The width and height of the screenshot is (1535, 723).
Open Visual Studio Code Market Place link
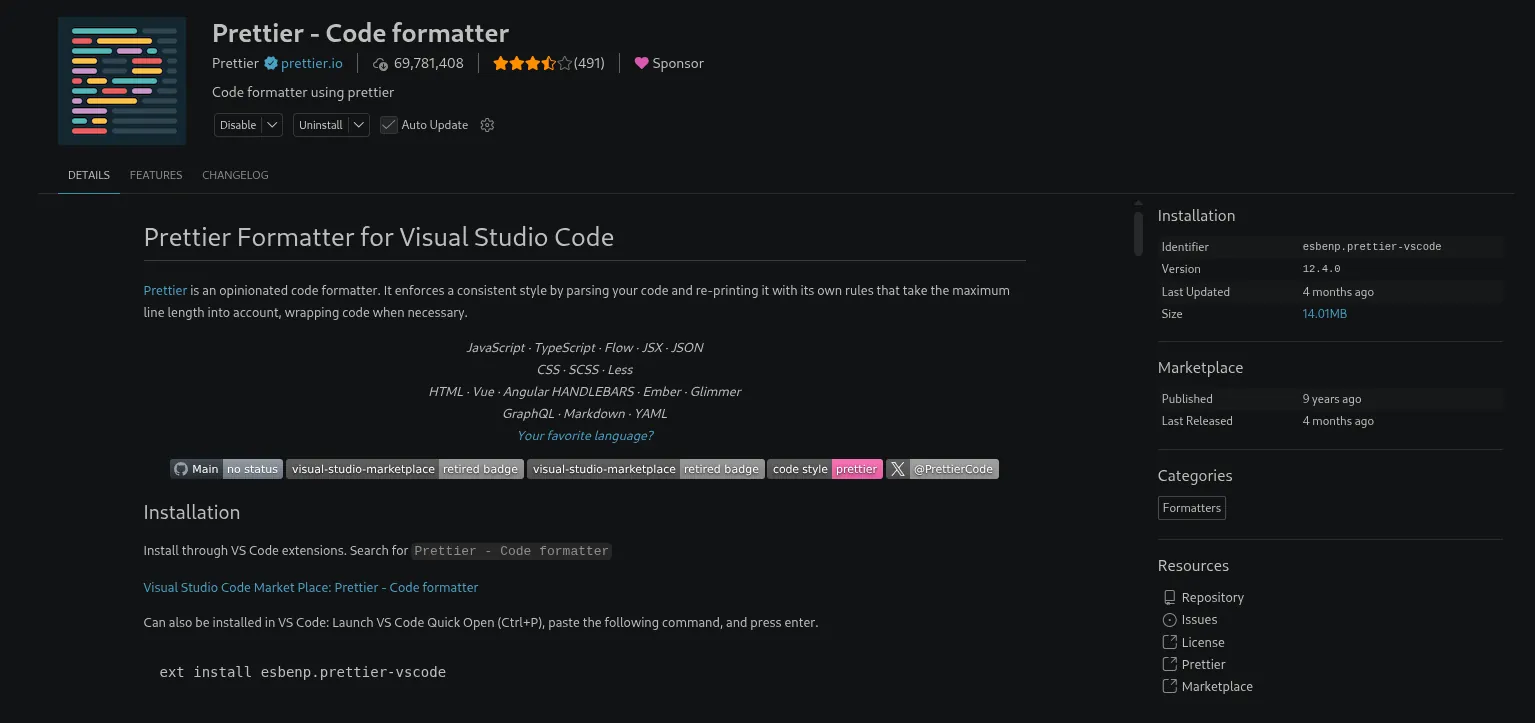coord(311,587)
